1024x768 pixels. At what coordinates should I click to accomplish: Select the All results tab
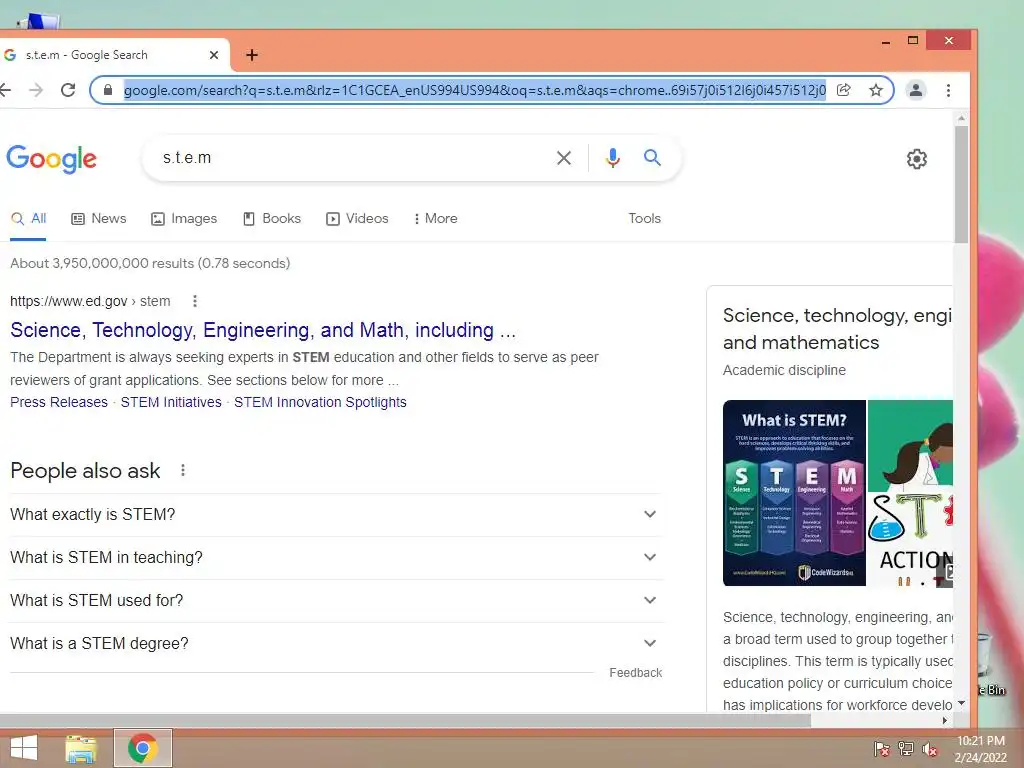(x=29, y=219)
